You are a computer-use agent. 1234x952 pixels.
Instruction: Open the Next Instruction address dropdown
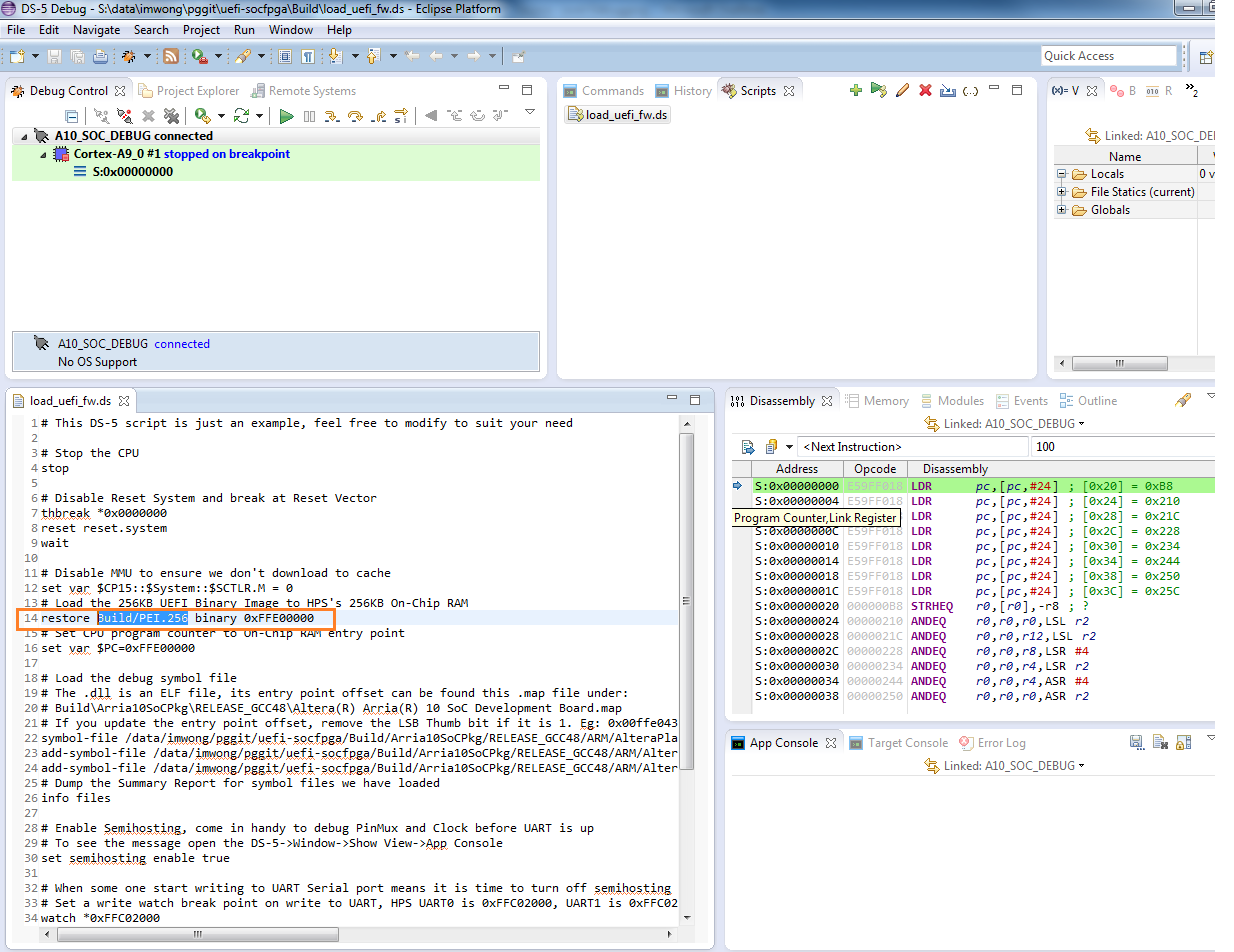(788, 447)
